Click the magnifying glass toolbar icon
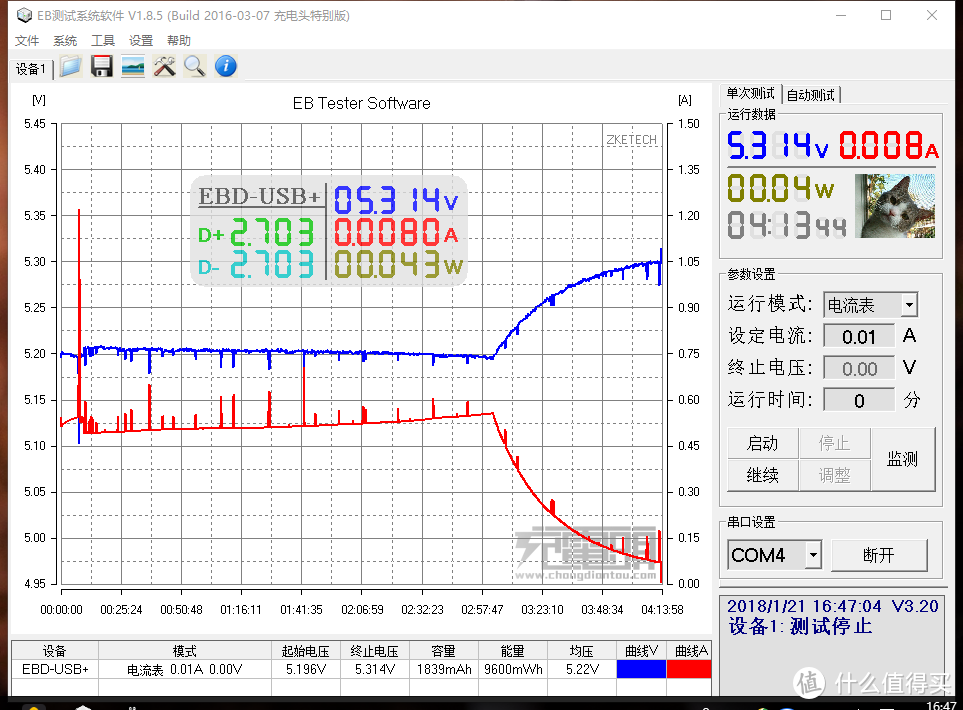Image resolution: width=963 pixels, height=710 pixels. tap(194, 67)
